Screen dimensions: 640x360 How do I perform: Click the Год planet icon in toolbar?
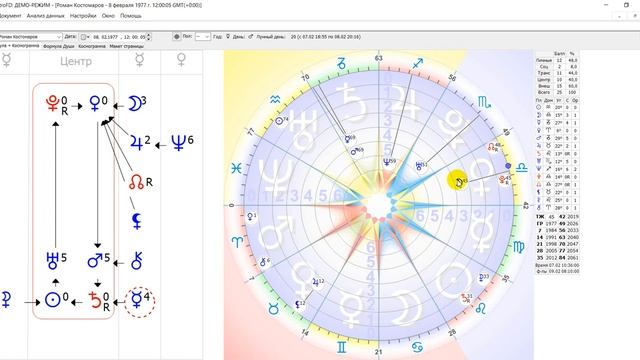coord(228,36)
